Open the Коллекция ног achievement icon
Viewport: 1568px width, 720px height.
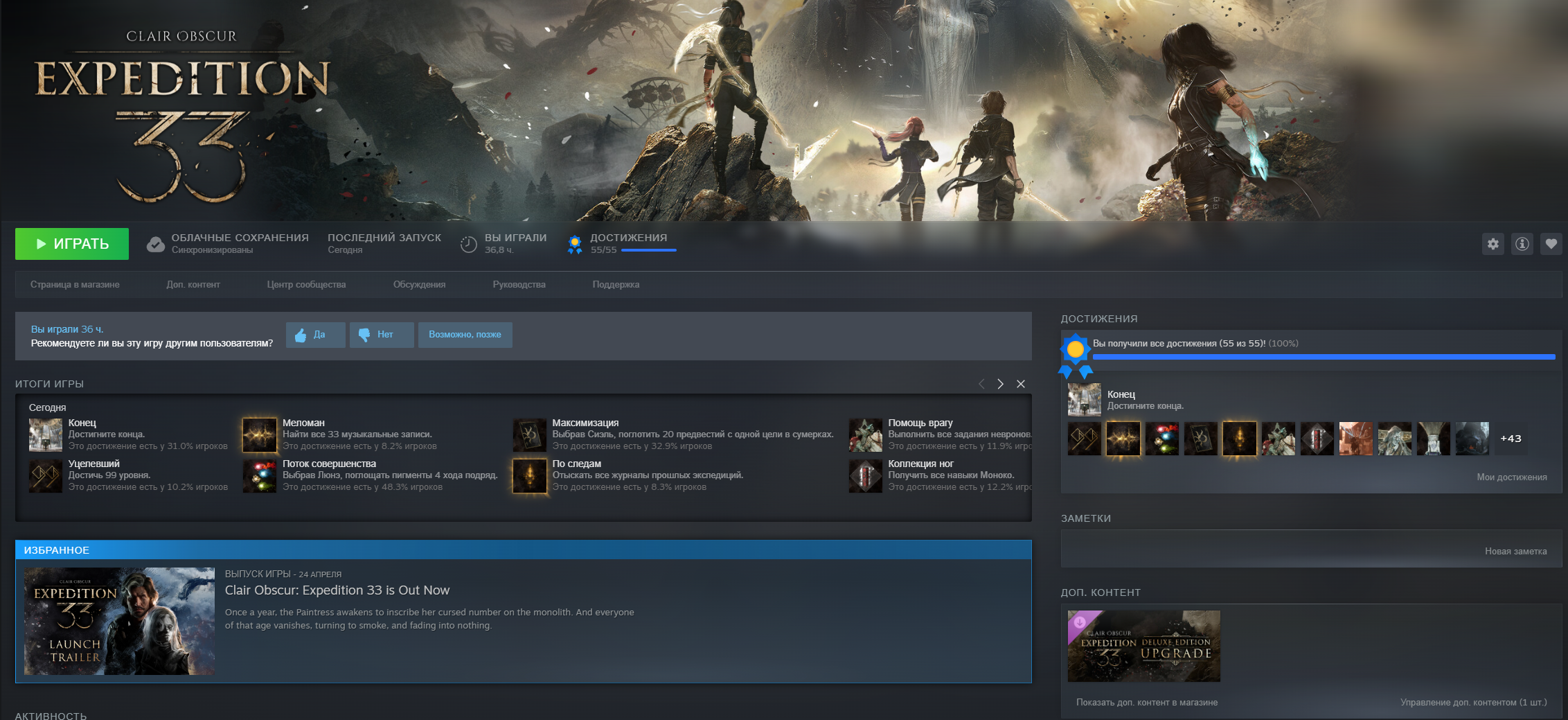point(866,476)
